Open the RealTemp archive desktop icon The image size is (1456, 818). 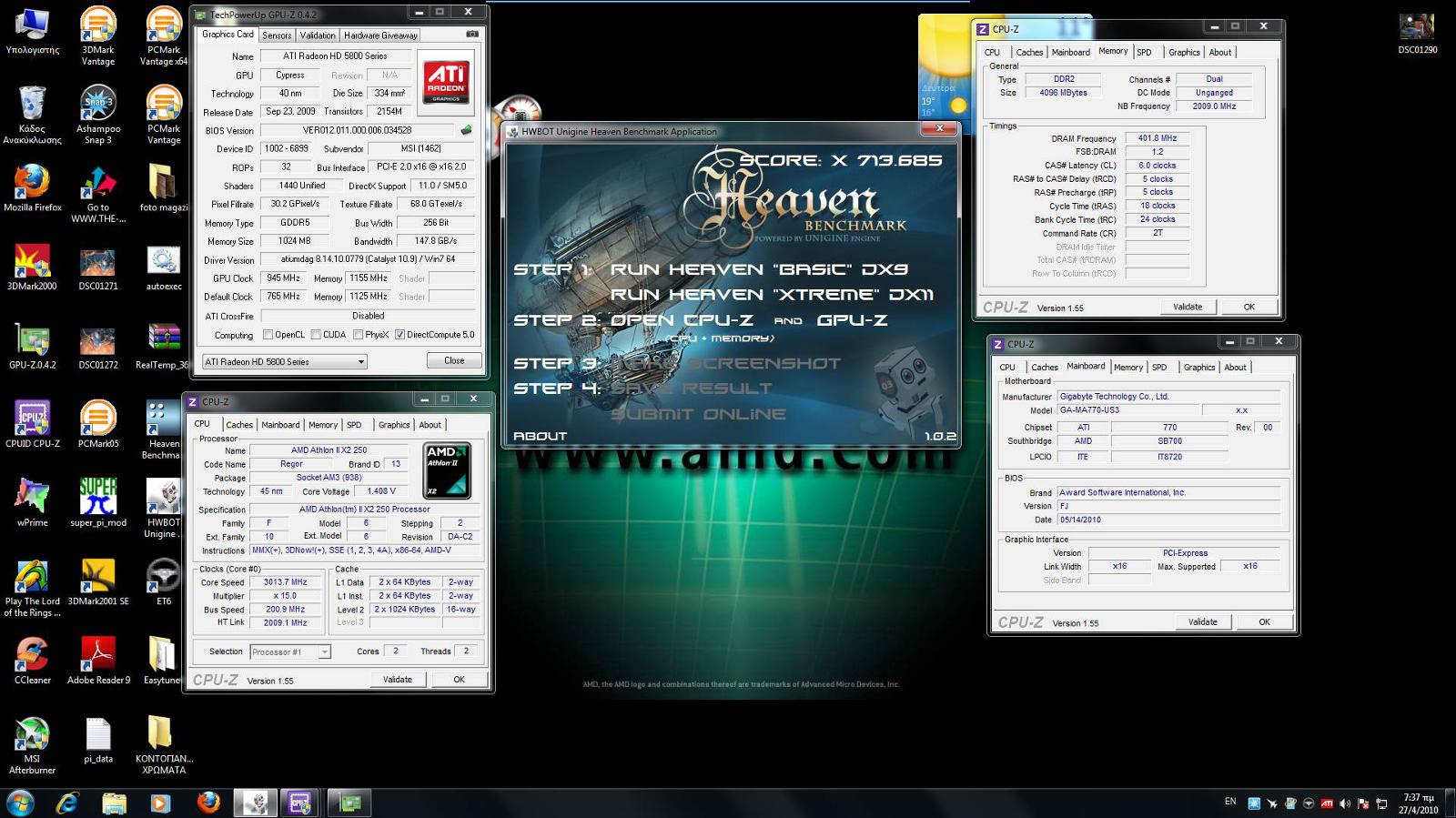click(x=163, y=346)
